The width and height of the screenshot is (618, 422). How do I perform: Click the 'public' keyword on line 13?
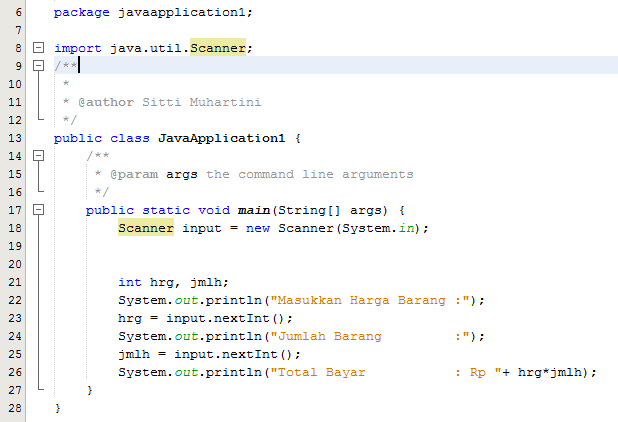[78, 138]
